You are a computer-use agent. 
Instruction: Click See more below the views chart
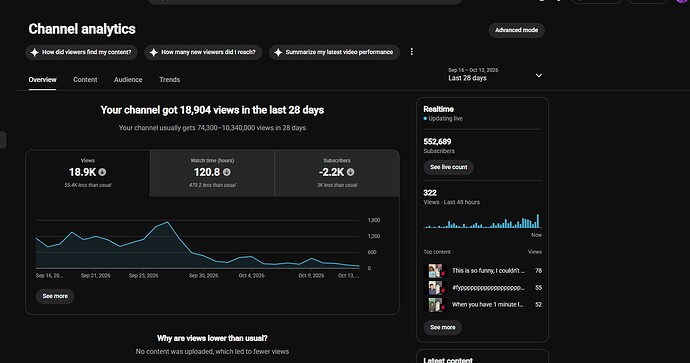coord(55,296)
